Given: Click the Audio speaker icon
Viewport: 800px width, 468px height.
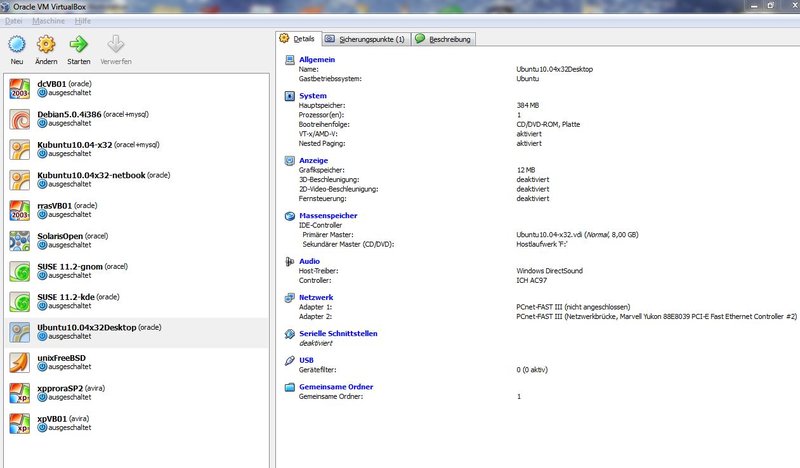Looking at the screenshot, I should point(290,261).
